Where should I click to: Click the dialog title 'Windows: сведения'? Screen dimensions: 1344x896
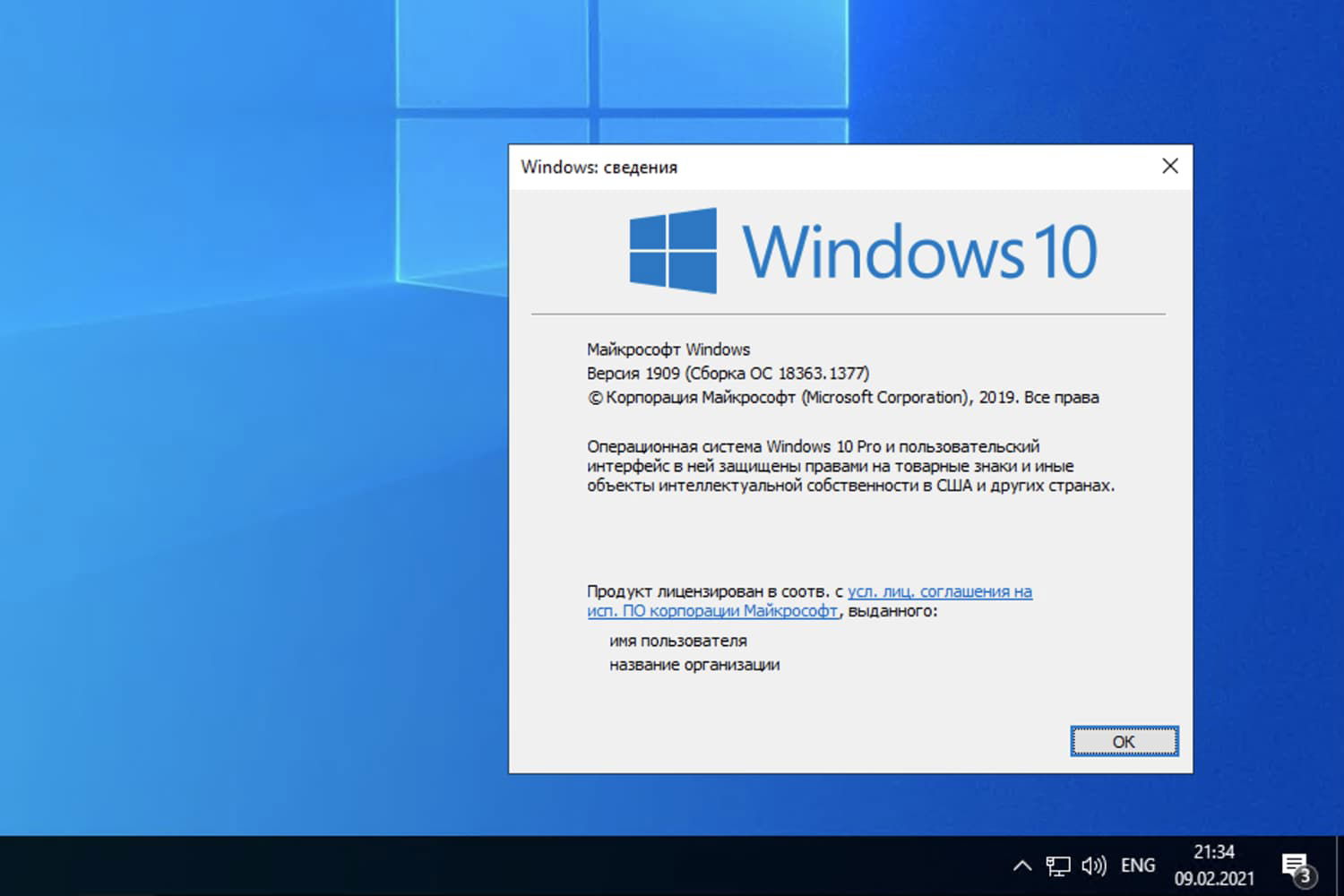599,167
